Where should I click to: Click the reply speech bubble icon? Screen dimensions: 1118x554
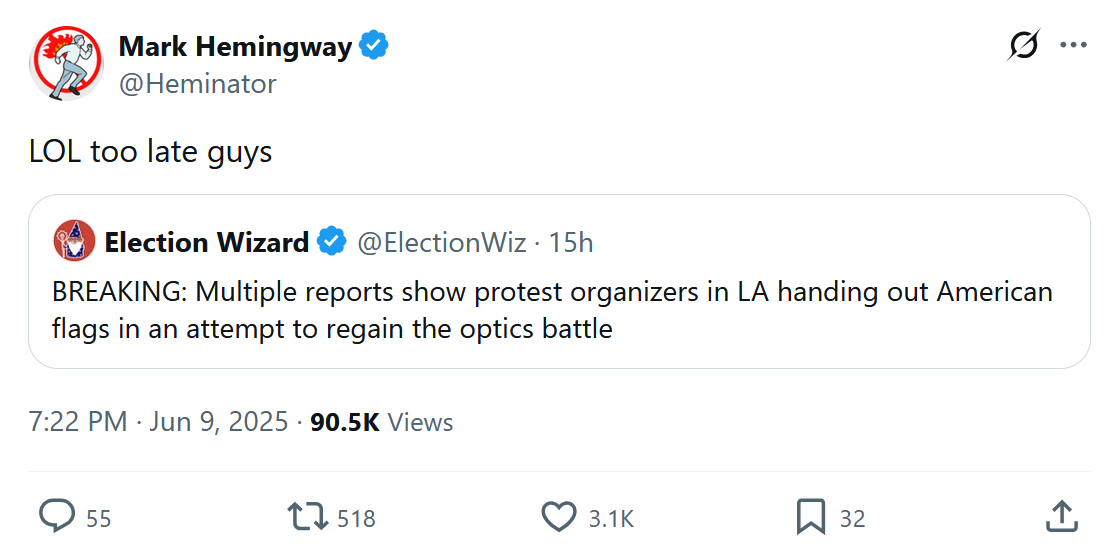click(x=57, y=517)
